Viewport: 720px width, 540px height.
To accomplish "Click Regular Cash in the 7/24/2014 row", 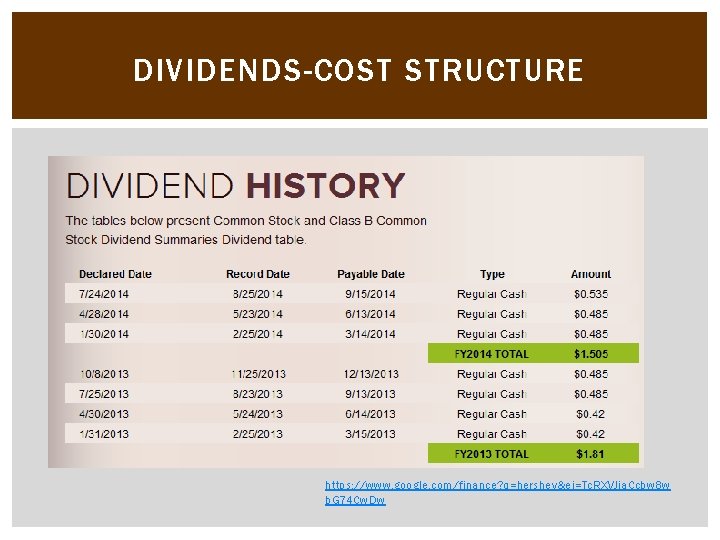I will [491, 294].
